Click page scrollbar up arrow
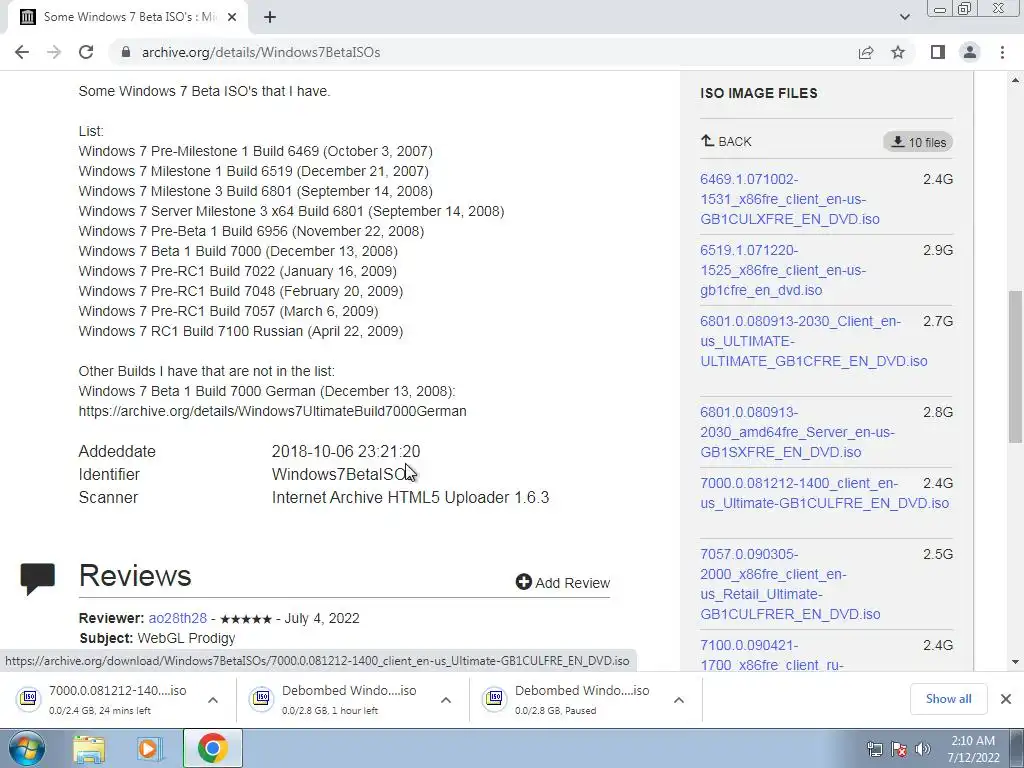Image resolution: width=1024 pixels, height=768 pixels. [x=1016, y=80]
